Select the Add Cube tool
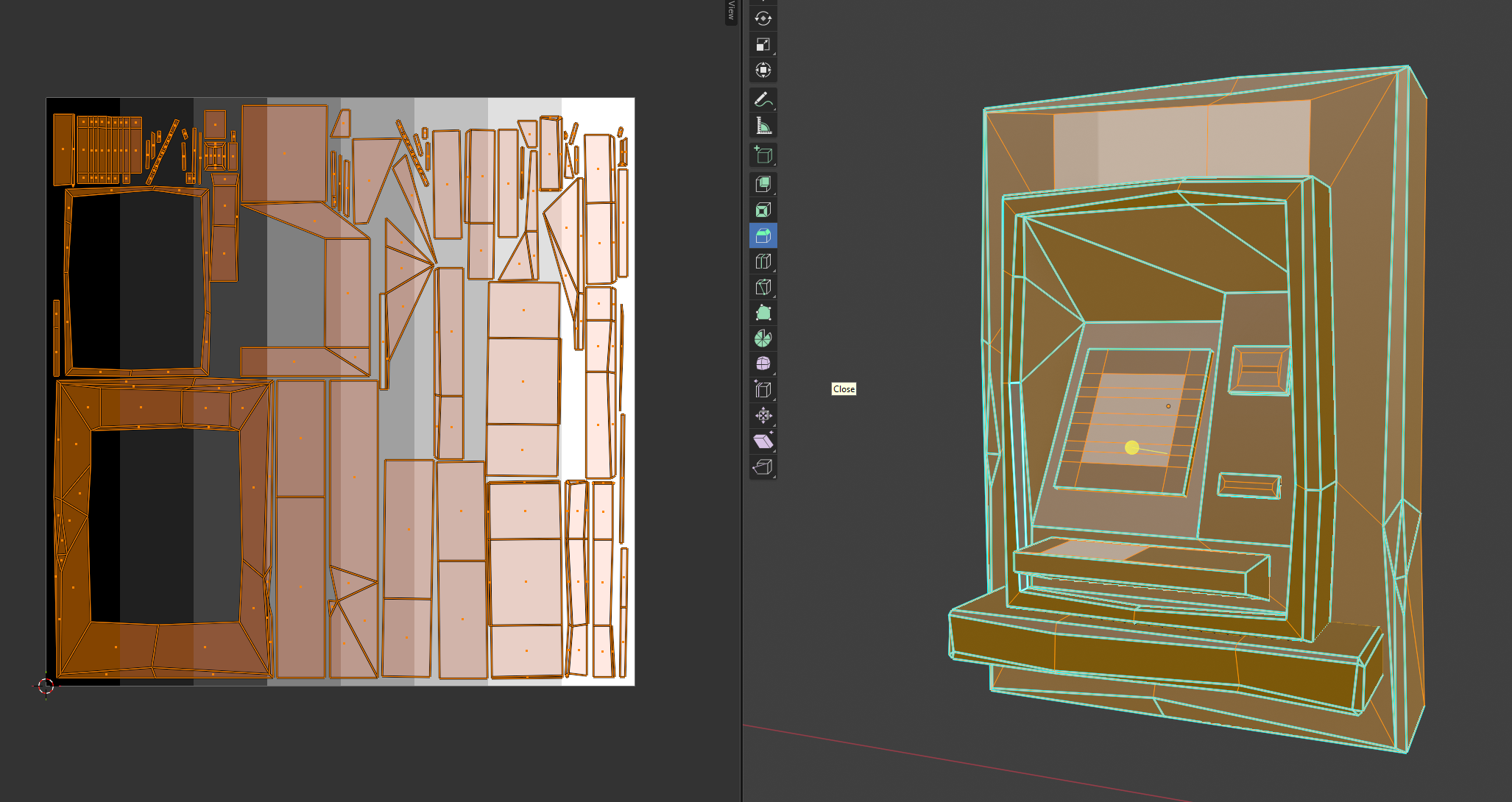 (x=763, y=154)
